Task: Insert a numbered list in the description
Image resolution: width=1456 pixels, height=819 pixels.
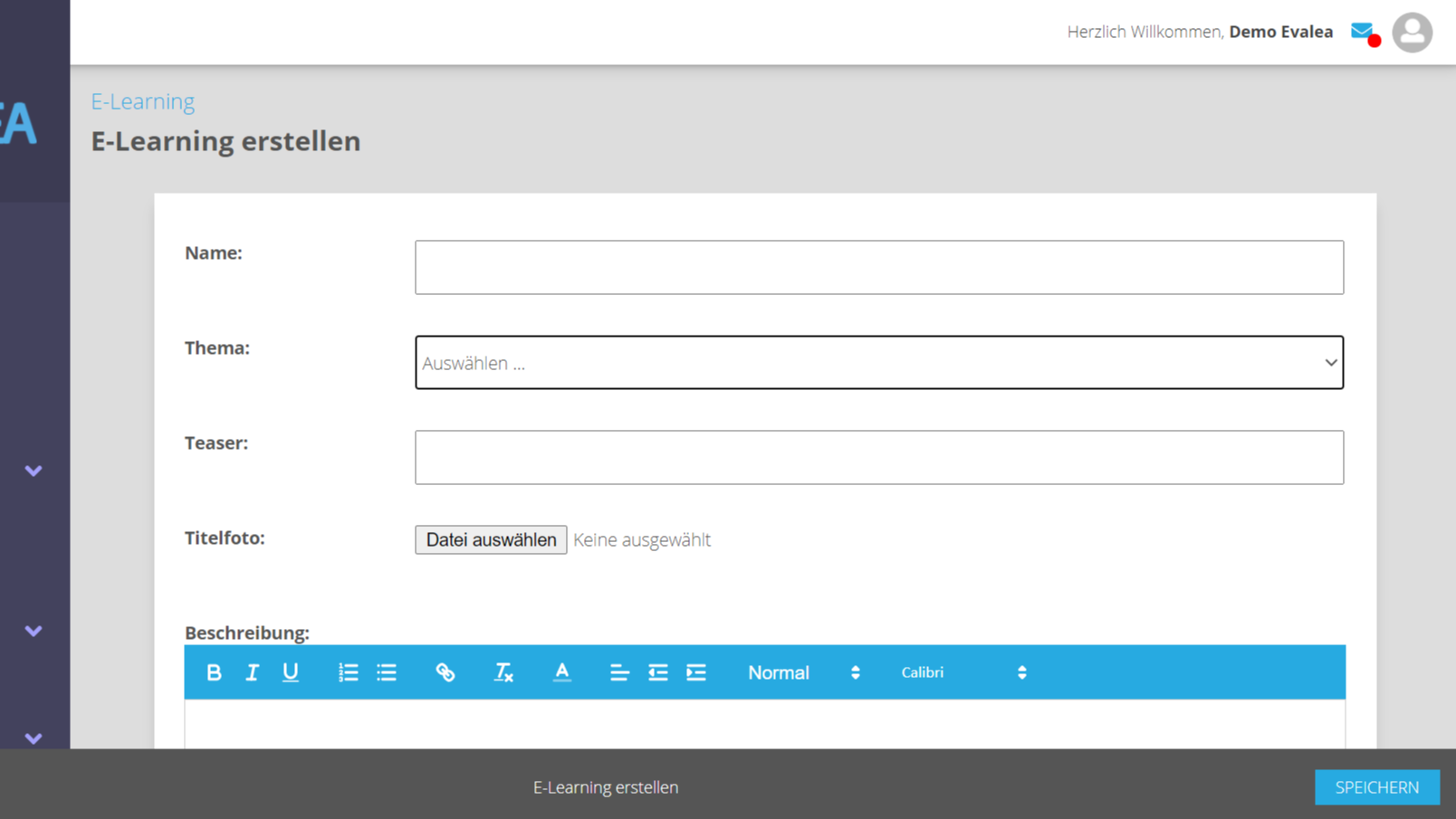Action: coord(349,672)
